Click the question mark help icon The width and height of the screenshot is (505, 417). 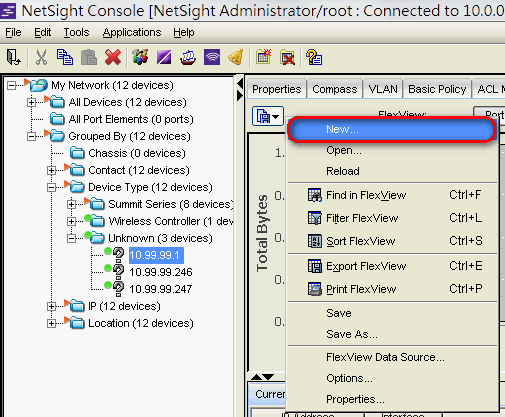314,57
